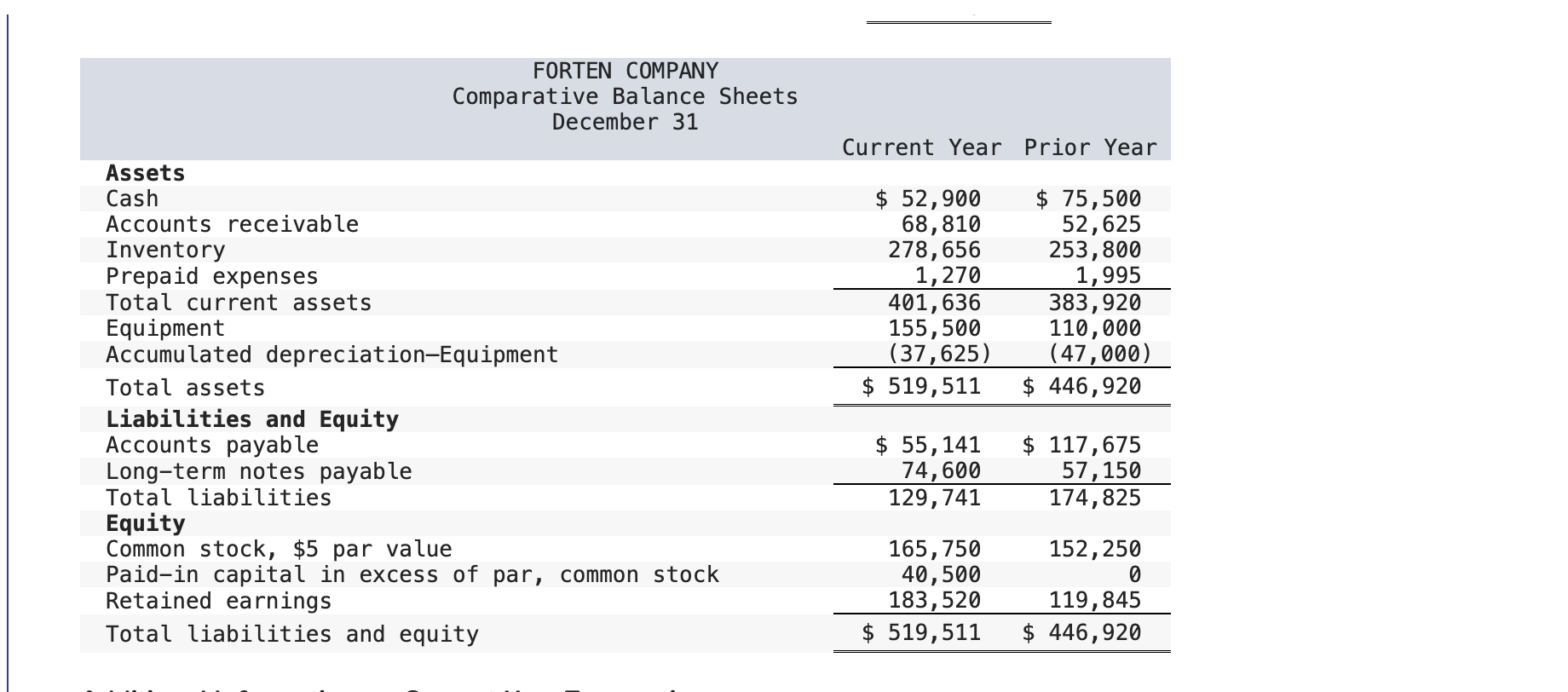
Task: Click Accumulated depreciation—Equipment label
Action: pos(332,355)
